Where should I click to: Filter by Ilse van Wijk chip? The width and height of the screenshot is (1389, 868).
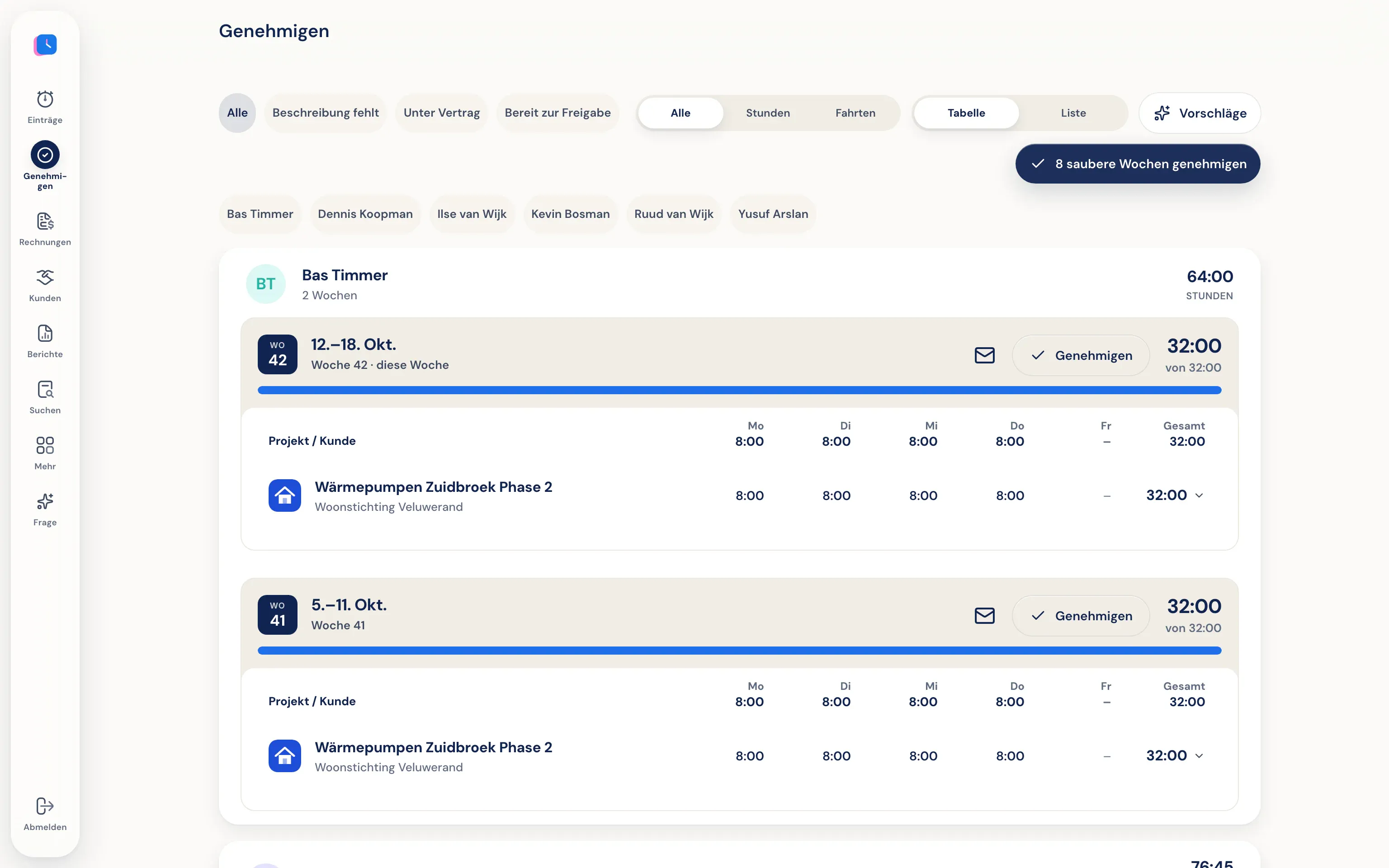pyautogui.click(x=472, y=214)
